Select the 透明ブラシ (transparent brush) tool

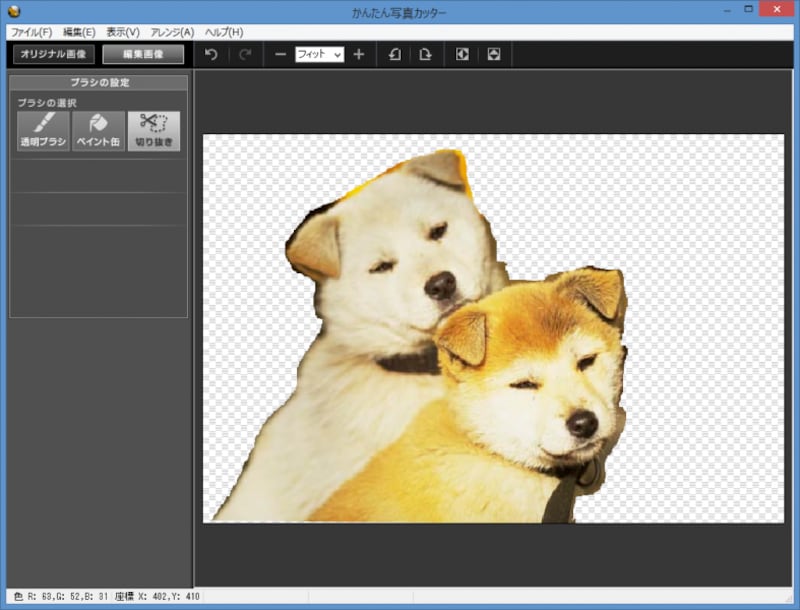(42, 130)
